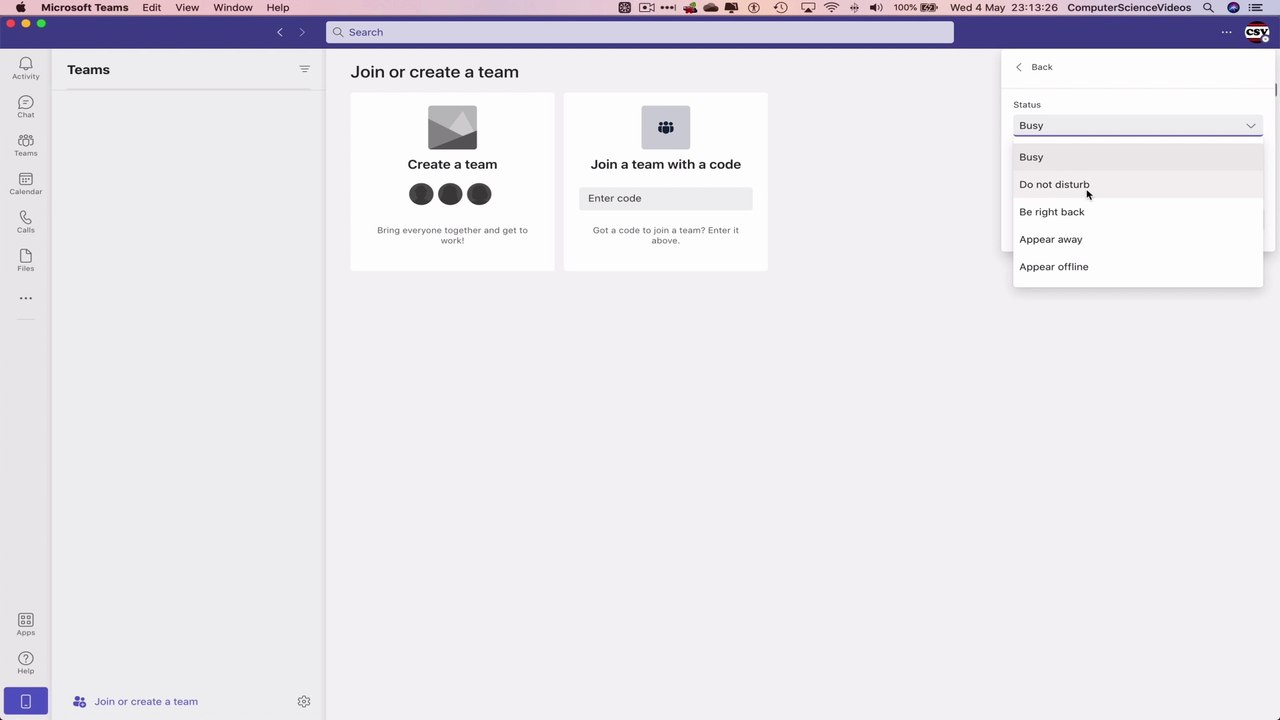Open Help in the sidebar
This screenshot has height=720, width=1280.
(x=26, y=662)
